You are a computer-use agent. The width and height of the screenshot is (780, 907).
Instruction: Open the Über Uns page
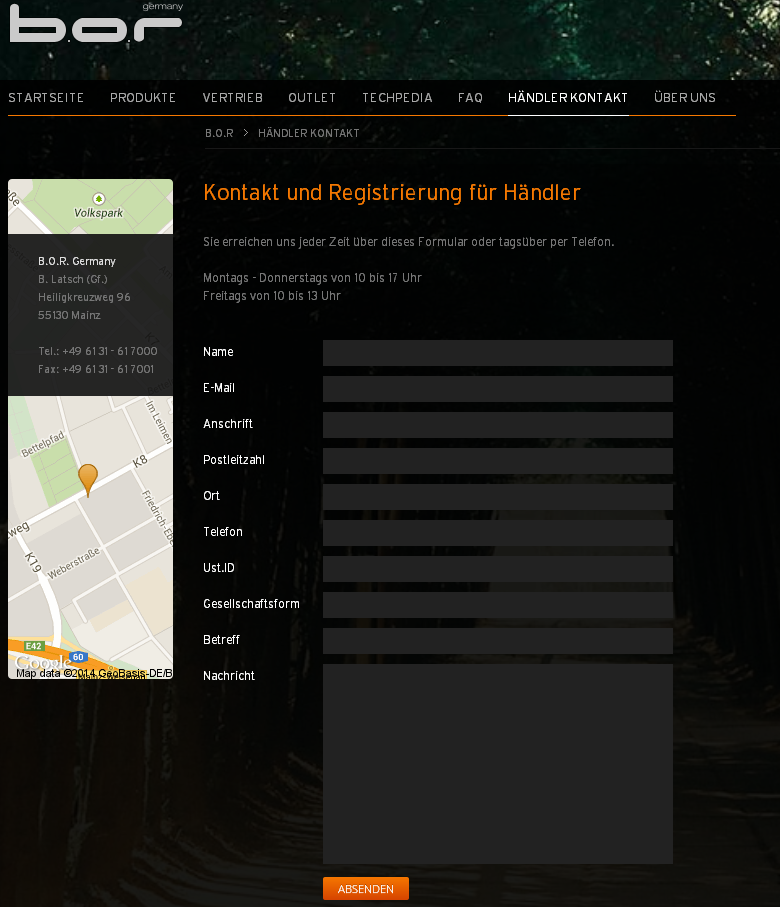685,98
